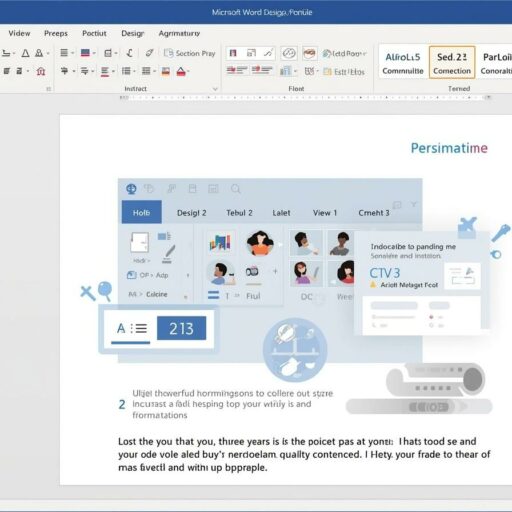Click the orange lips picture icon
The height and width of the screenshot is (512, 512).
pyautogui.click(x=310, y=53)
